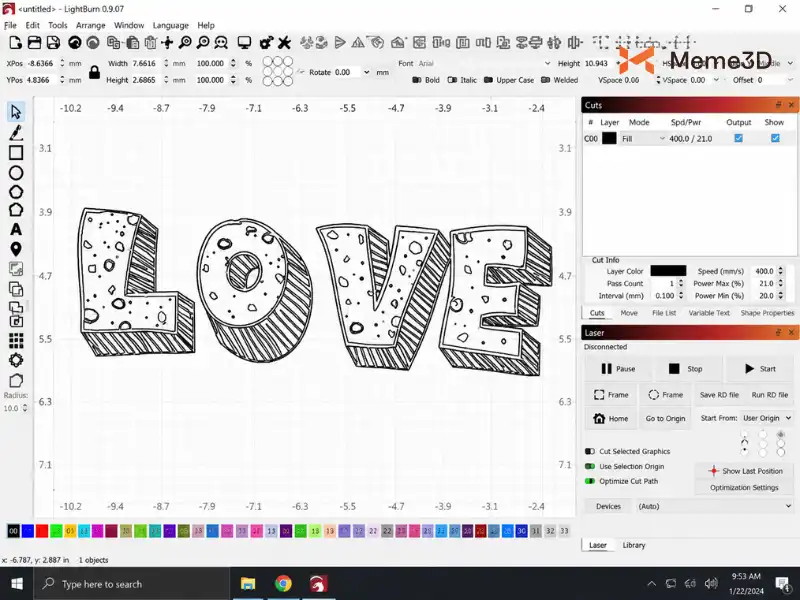Viewport: 800px width, 600px height.
Task: Choose the Rectangle drawing tool
Action: tap(16, 153)
